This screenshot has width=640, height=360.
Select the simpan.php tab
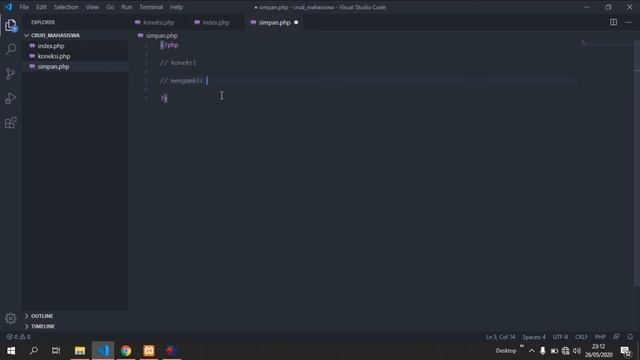click(274, 22)
